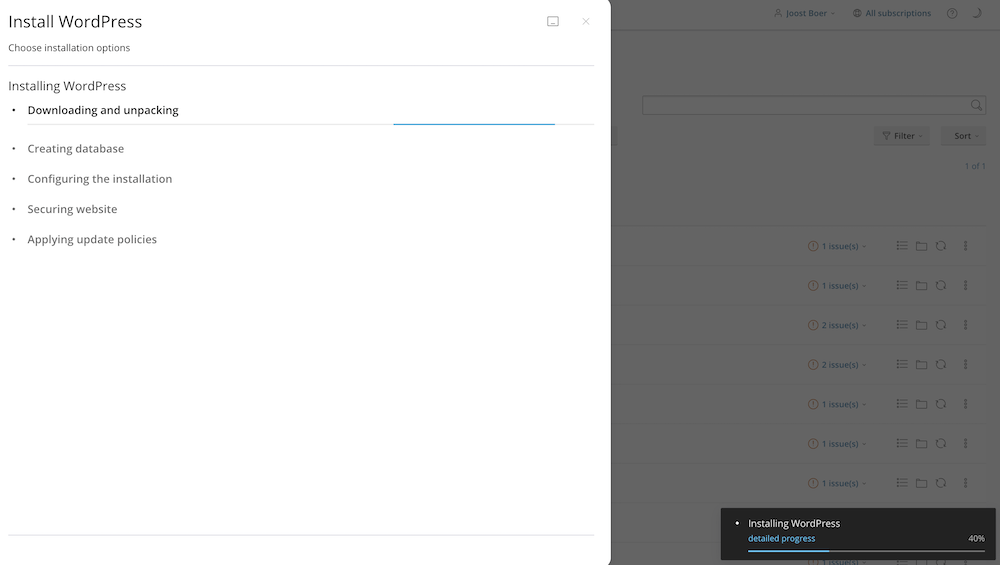1000x565 pixels.
Task: Open the help question mark icon
Action: [x=952, y=14]
